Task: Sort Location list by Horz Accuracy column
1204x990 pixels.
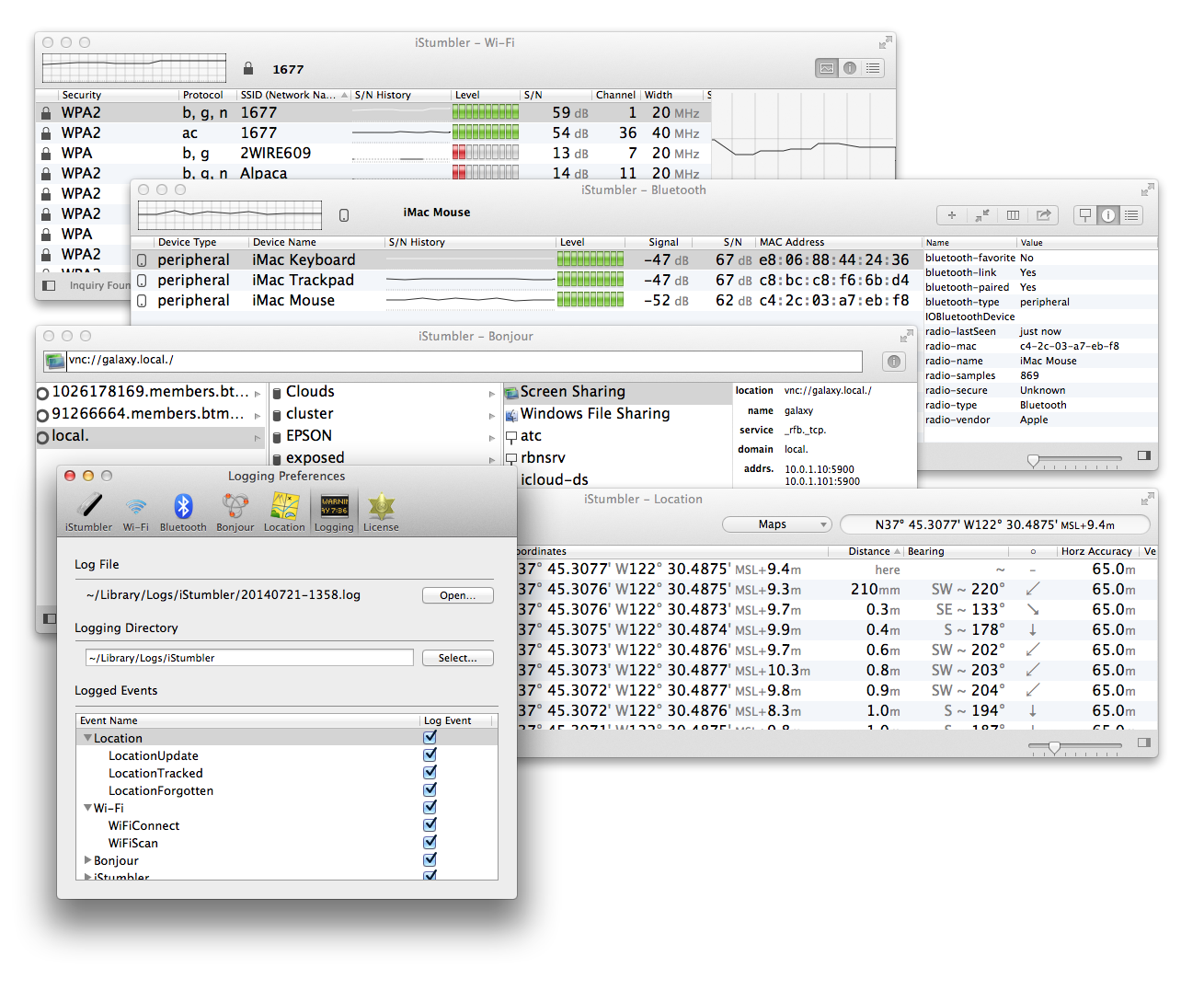Action: 1096,551
